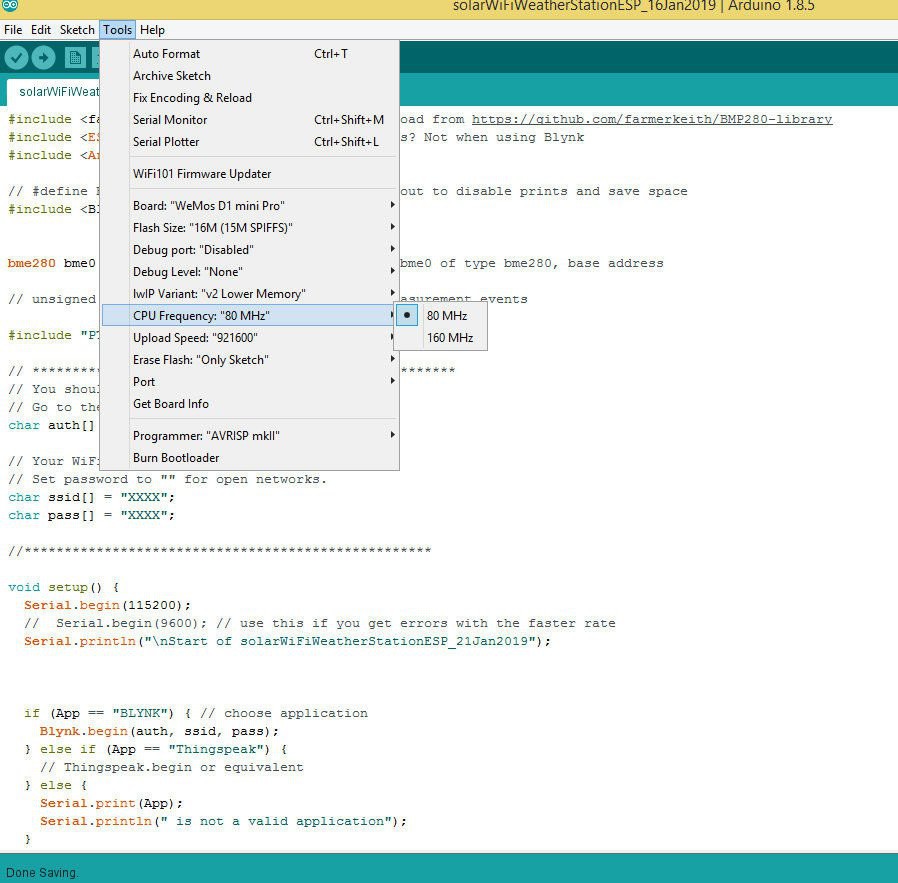Open the File menu

point(13,30)
